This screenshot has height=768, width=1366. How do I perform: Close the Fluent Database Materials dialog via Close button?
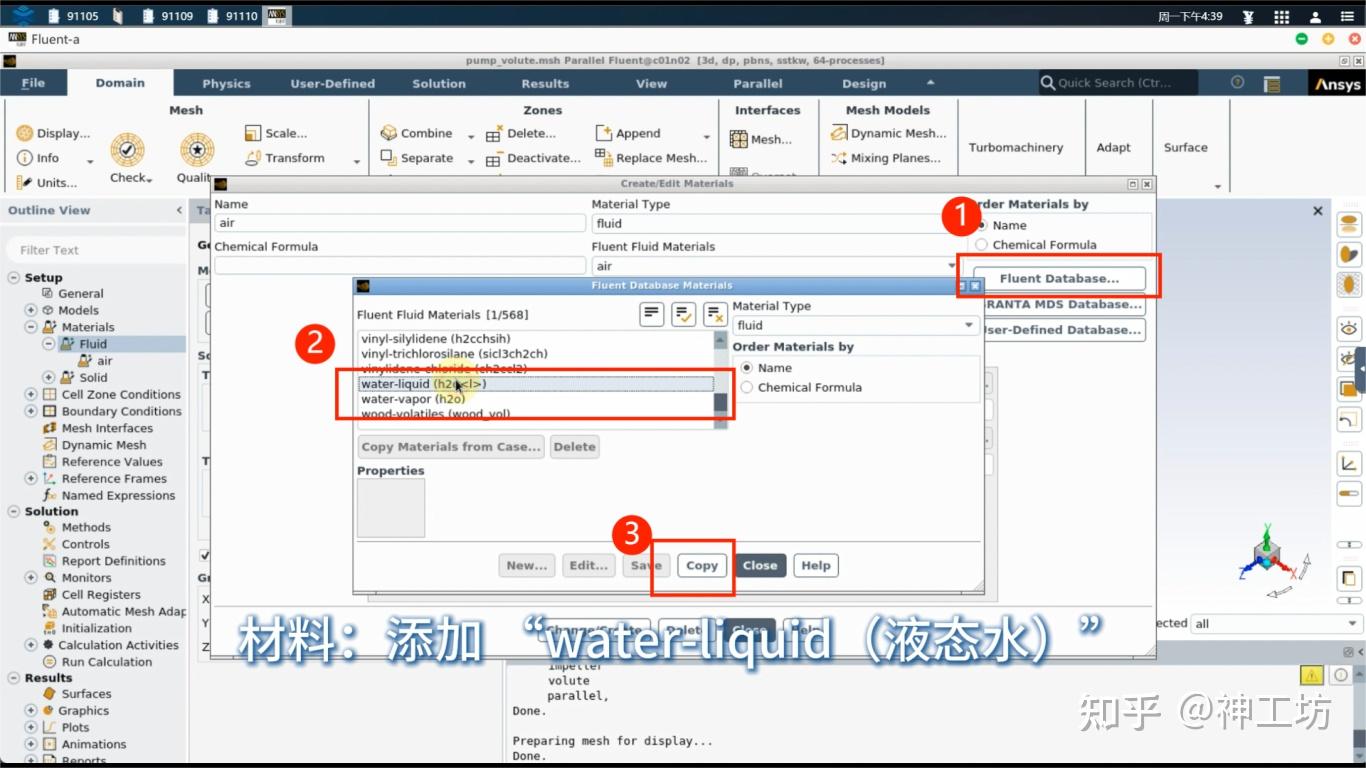pyautogui.click(x=760, y=565)
